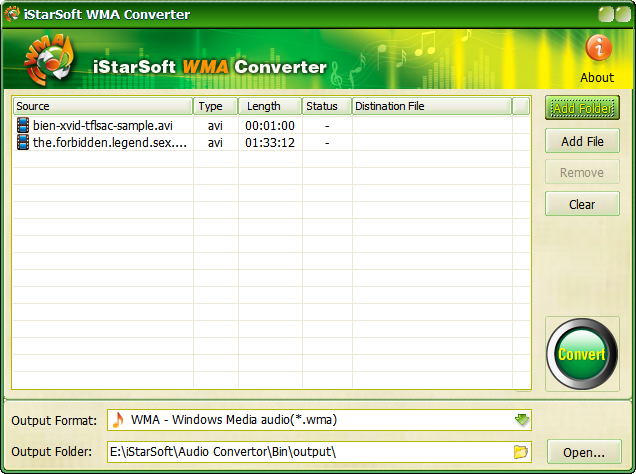Viewport: 636px width, 474px height.
Task: Sort by the Type column header
Action: click(215, 106)
